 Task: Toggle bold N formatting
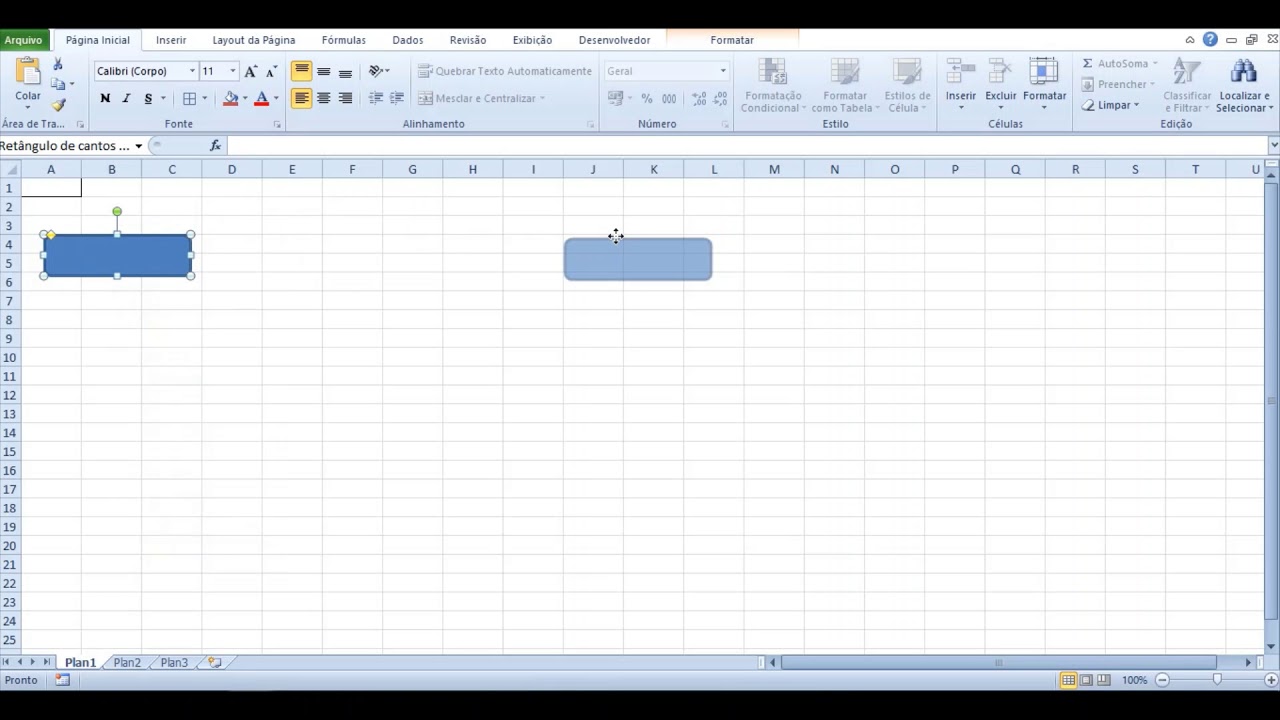coord(105,98)
